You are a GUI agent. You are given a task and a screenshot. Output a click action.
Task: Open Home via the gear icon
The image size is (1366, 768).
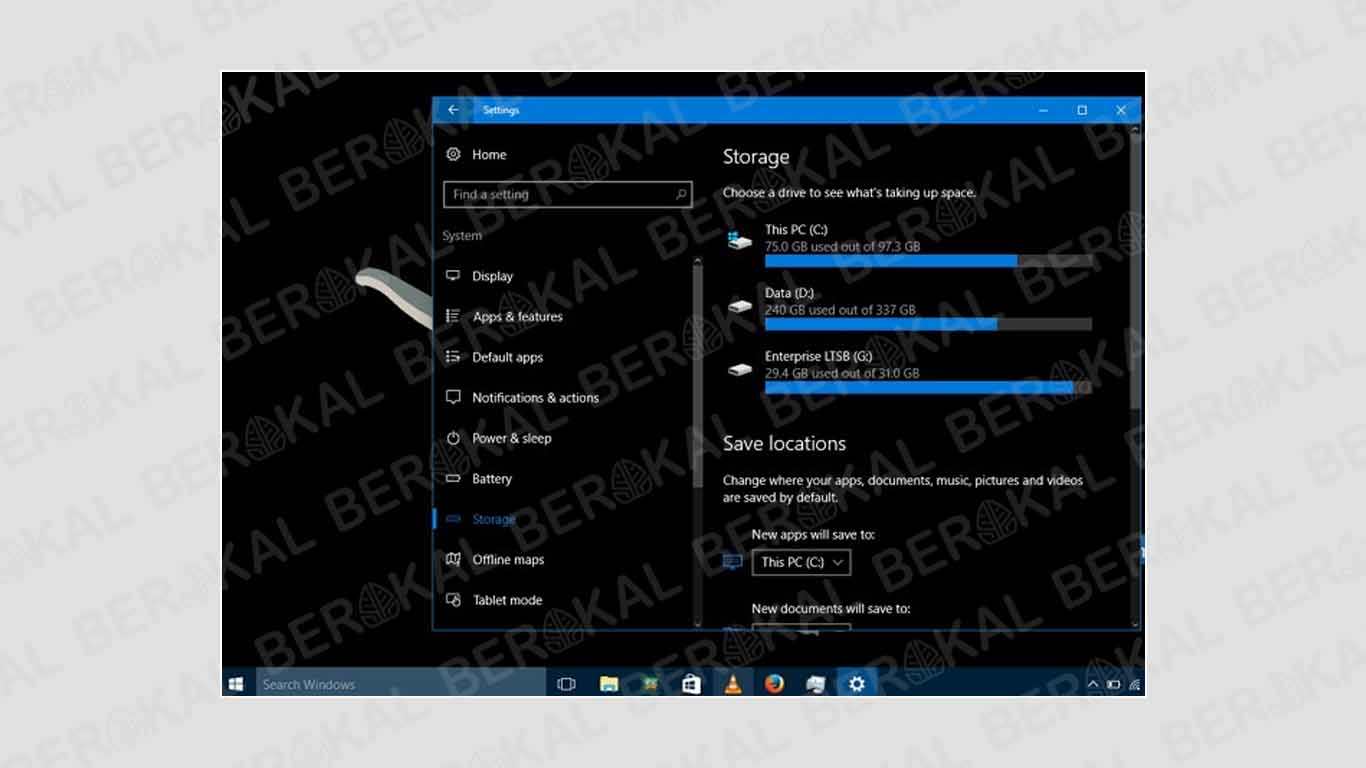pos(453,154)
